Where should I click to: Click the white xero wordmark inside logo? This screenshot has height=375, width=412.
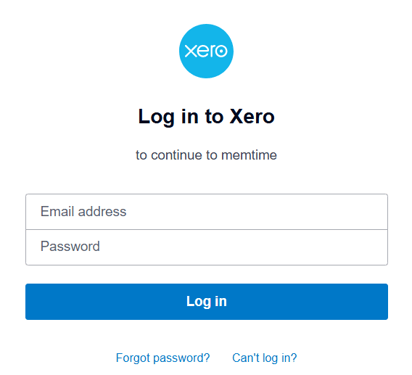tap(206, 51)
